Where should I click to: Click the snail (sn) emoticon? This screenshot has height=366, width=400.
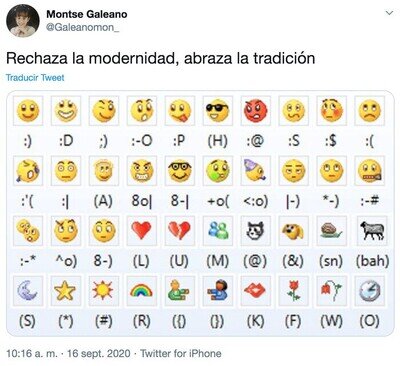pyautogui.click(x=331, y=231)
